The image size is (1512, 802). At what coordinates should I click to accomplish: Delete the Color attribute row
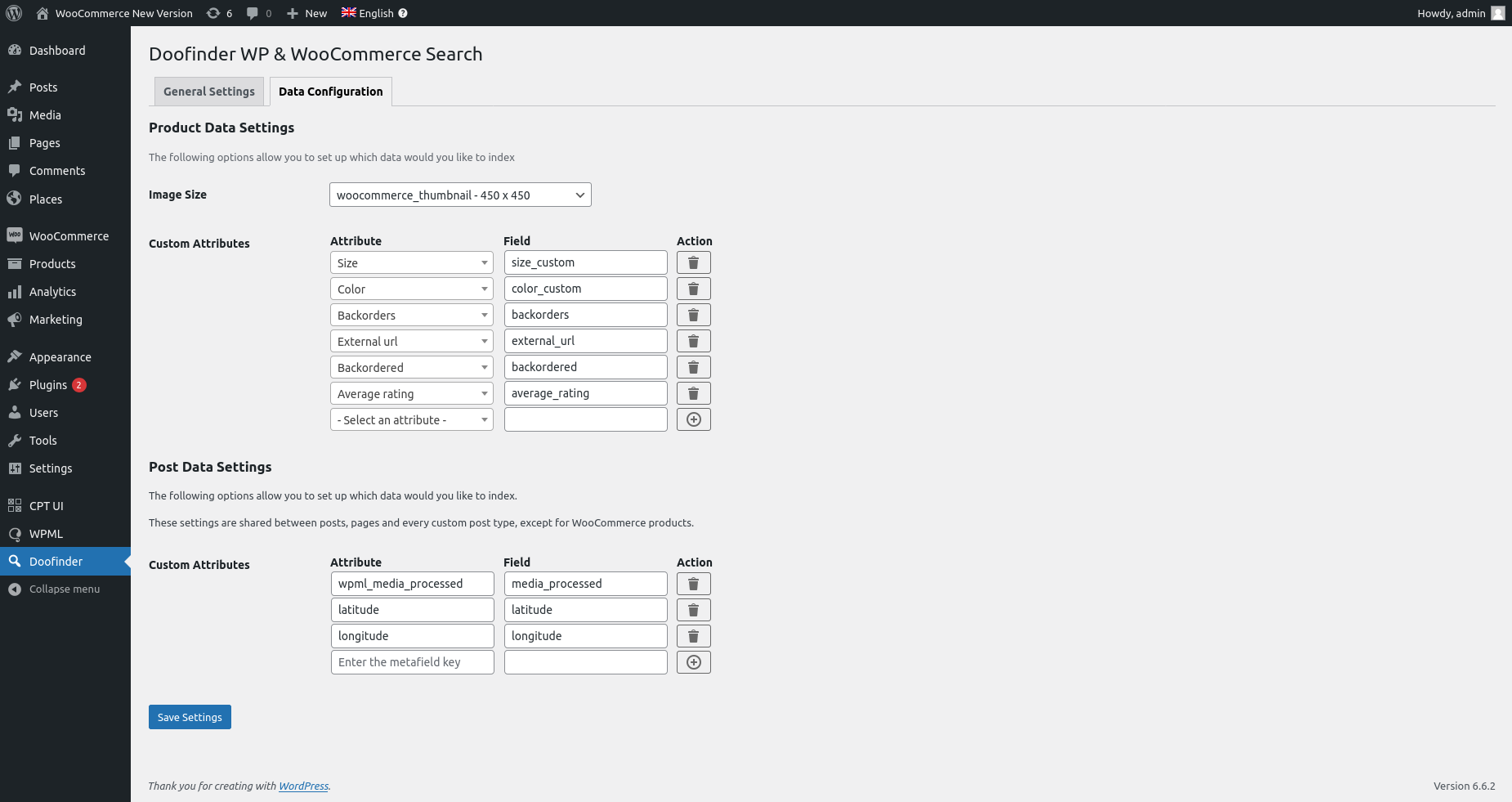coord(693,289)
